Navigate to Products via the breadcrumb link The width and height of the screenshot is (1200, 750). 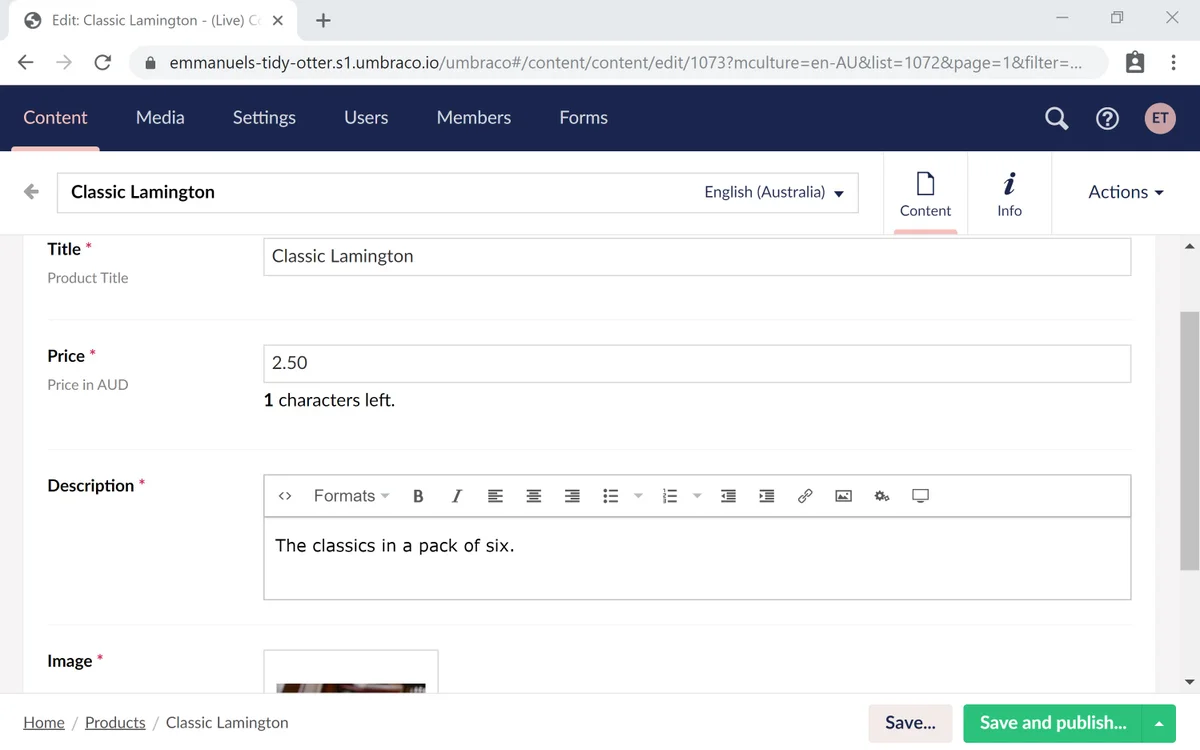click(115, 722)
